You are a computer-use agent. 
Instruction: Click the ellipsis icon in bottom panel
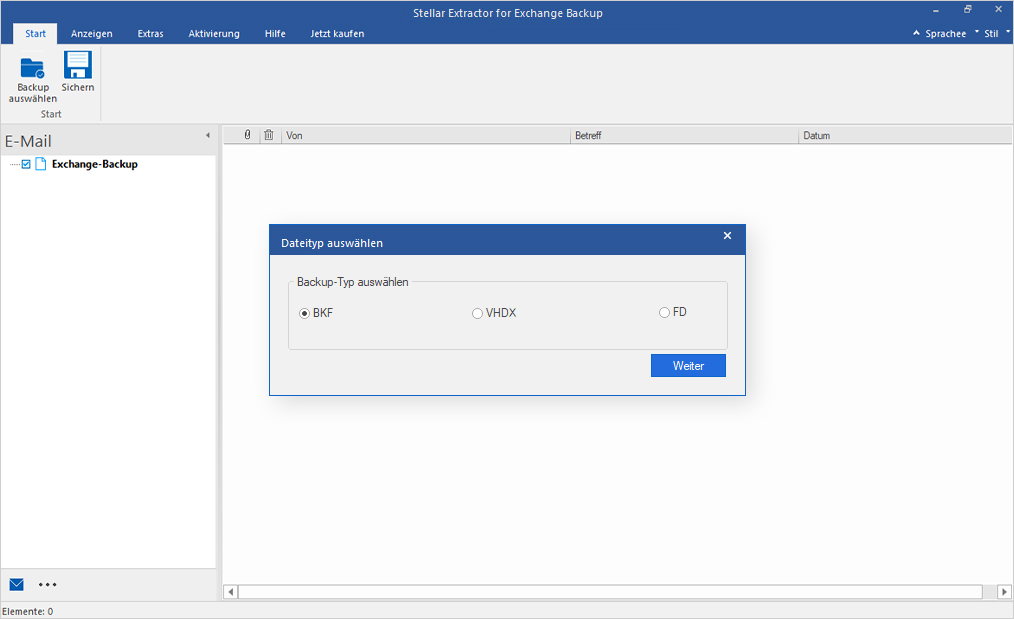coord(47,584)
